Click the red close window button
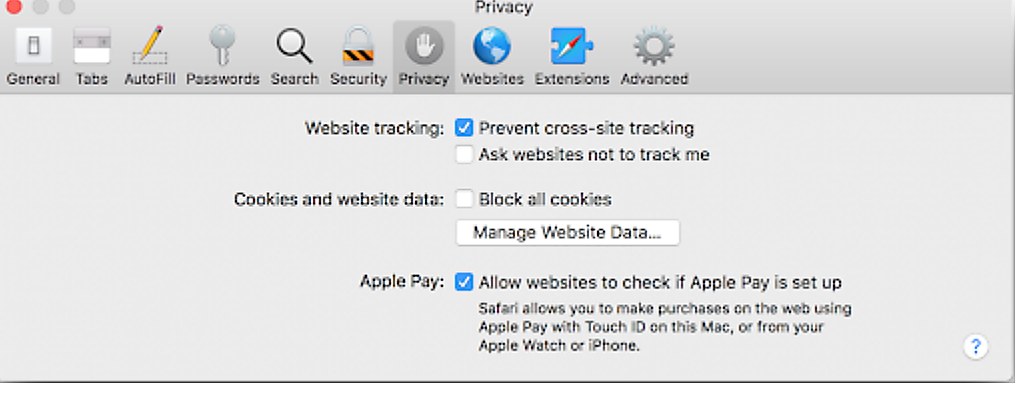 pyautogui.click(x=14, y=6)
